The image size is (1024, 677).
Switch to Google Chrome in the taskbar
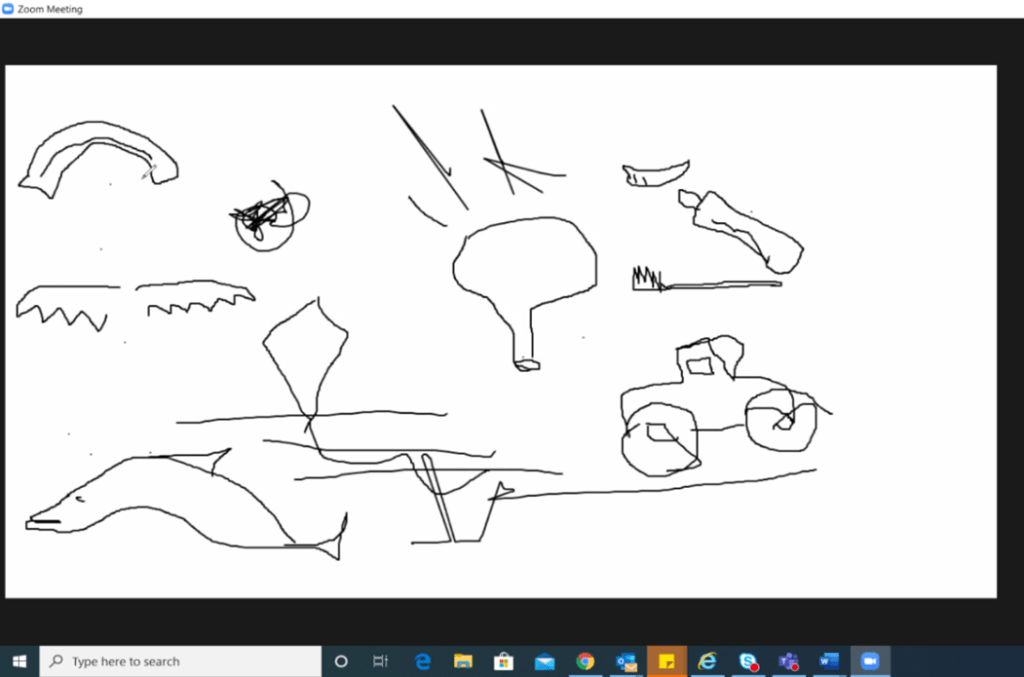pos(585,661)
